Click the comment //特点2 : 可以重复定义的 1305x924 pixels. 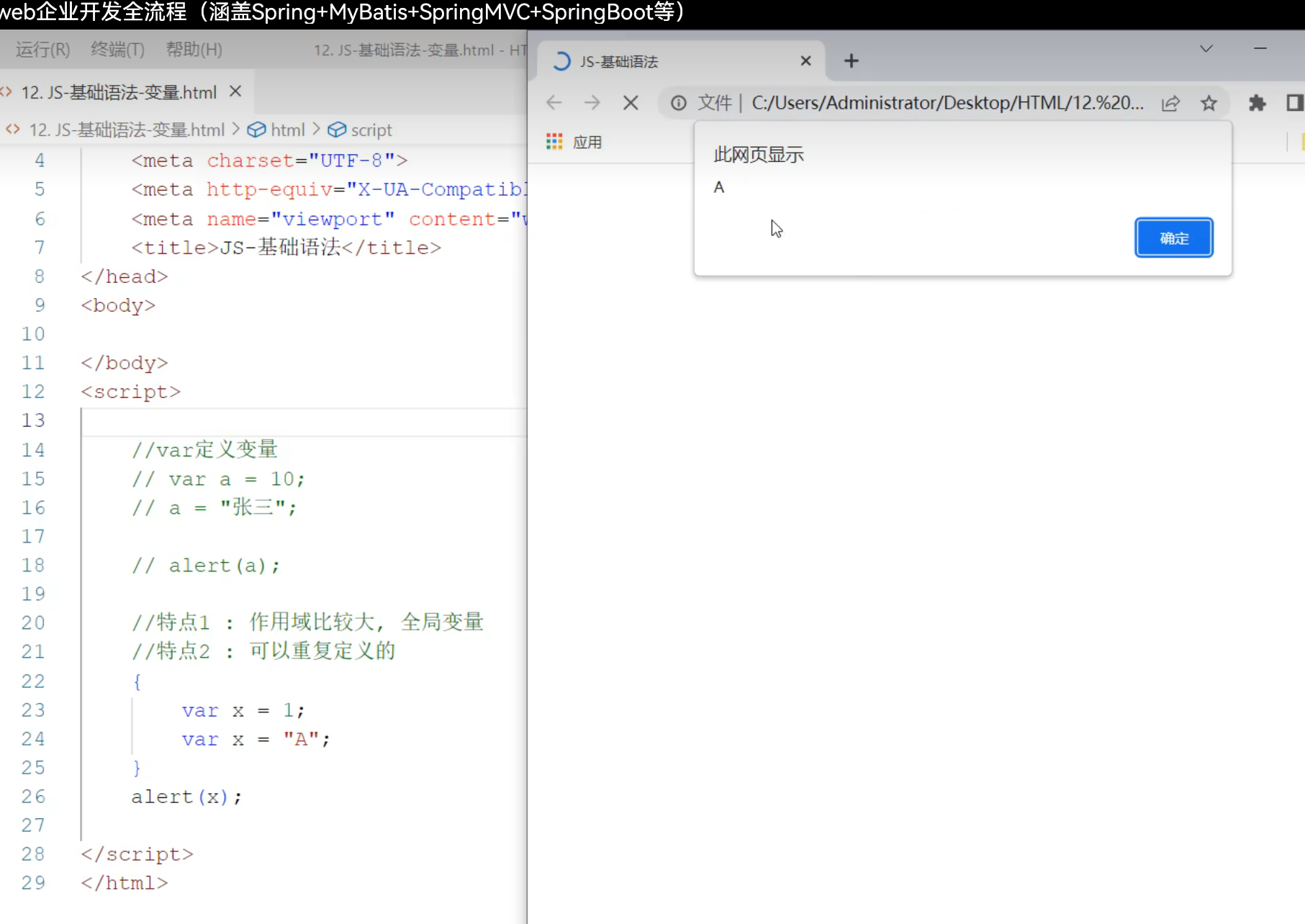point(263,651)
